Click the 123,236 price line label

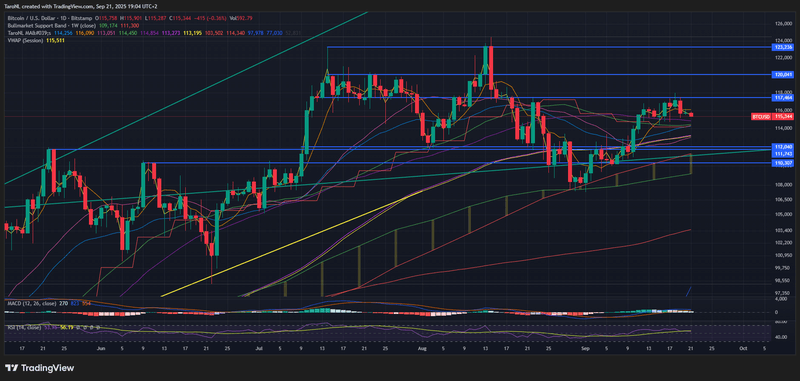[x=783, y=47]
